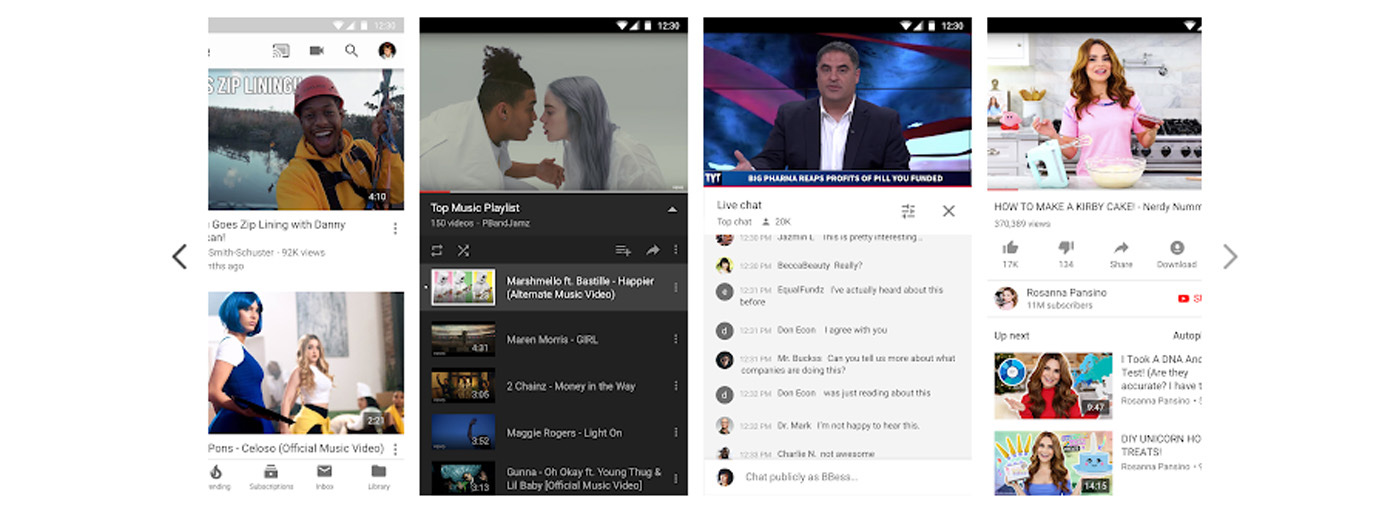This screenshot has width=1400, height=515.
Task: Dislike the Kirby cake video
Action: pos(1065,248)
